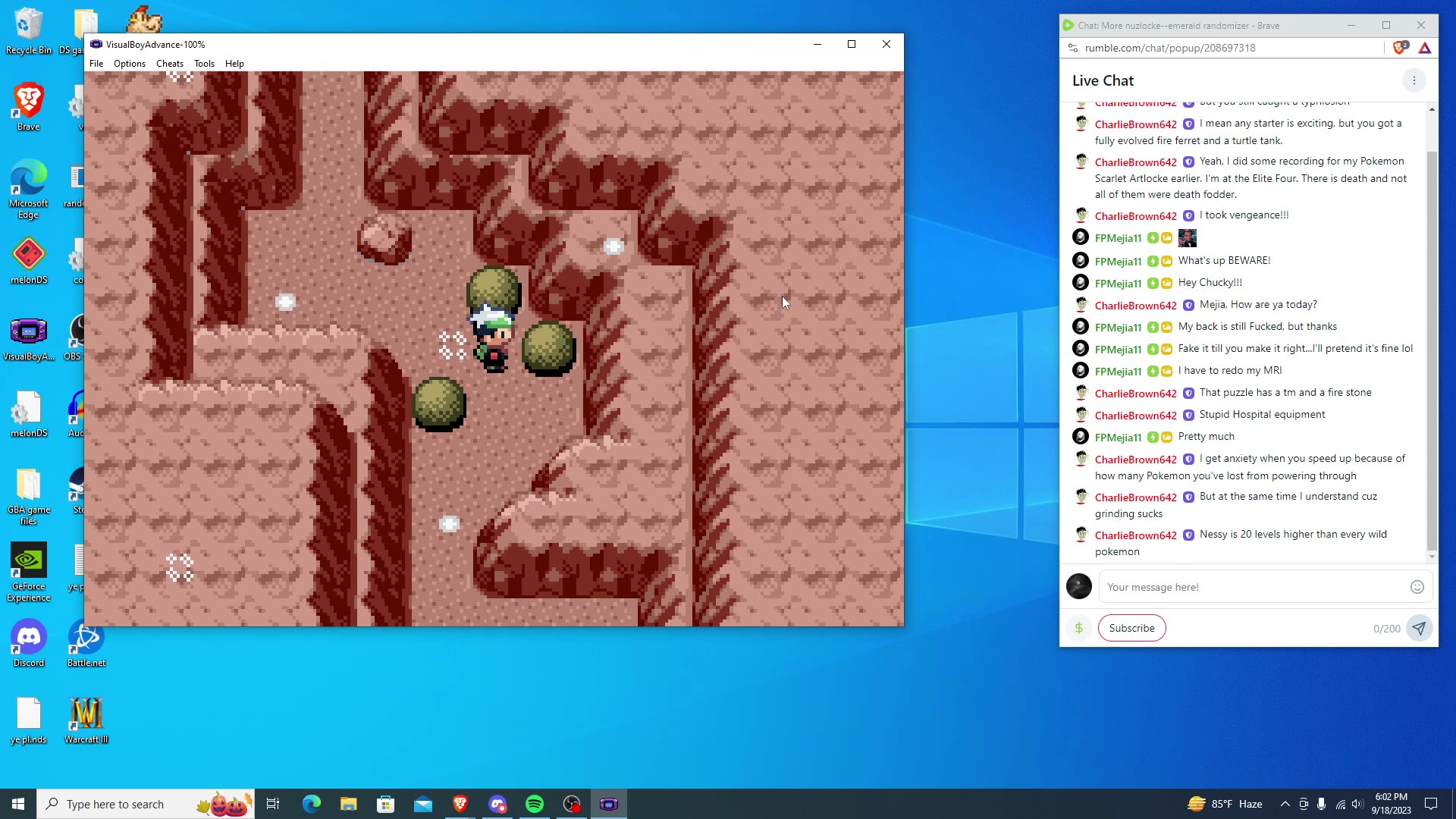The height and width of the screenshot is (819, 1456).
Task: Click the taskbar search box
Action: (x=146, y=804)
